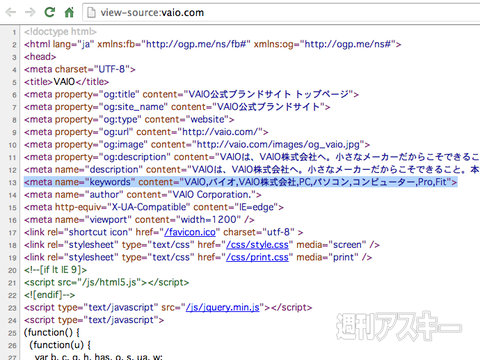The height and width of the screenshot is (360, 480).
Task: Click the (function() { code line
Action: tap(52, 332)
